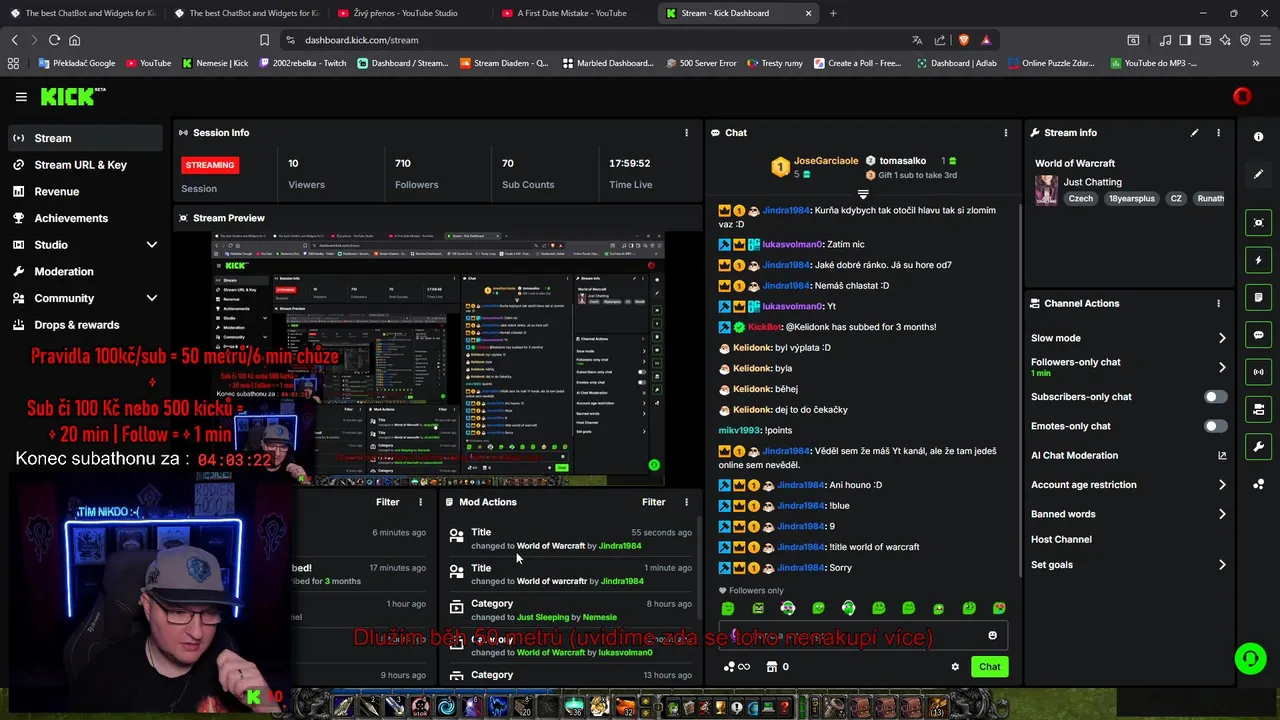Open Chat panel three-dot options
Image resolution: width=1280 pixels, height=720 pixels.
[x=1006, y=132]
